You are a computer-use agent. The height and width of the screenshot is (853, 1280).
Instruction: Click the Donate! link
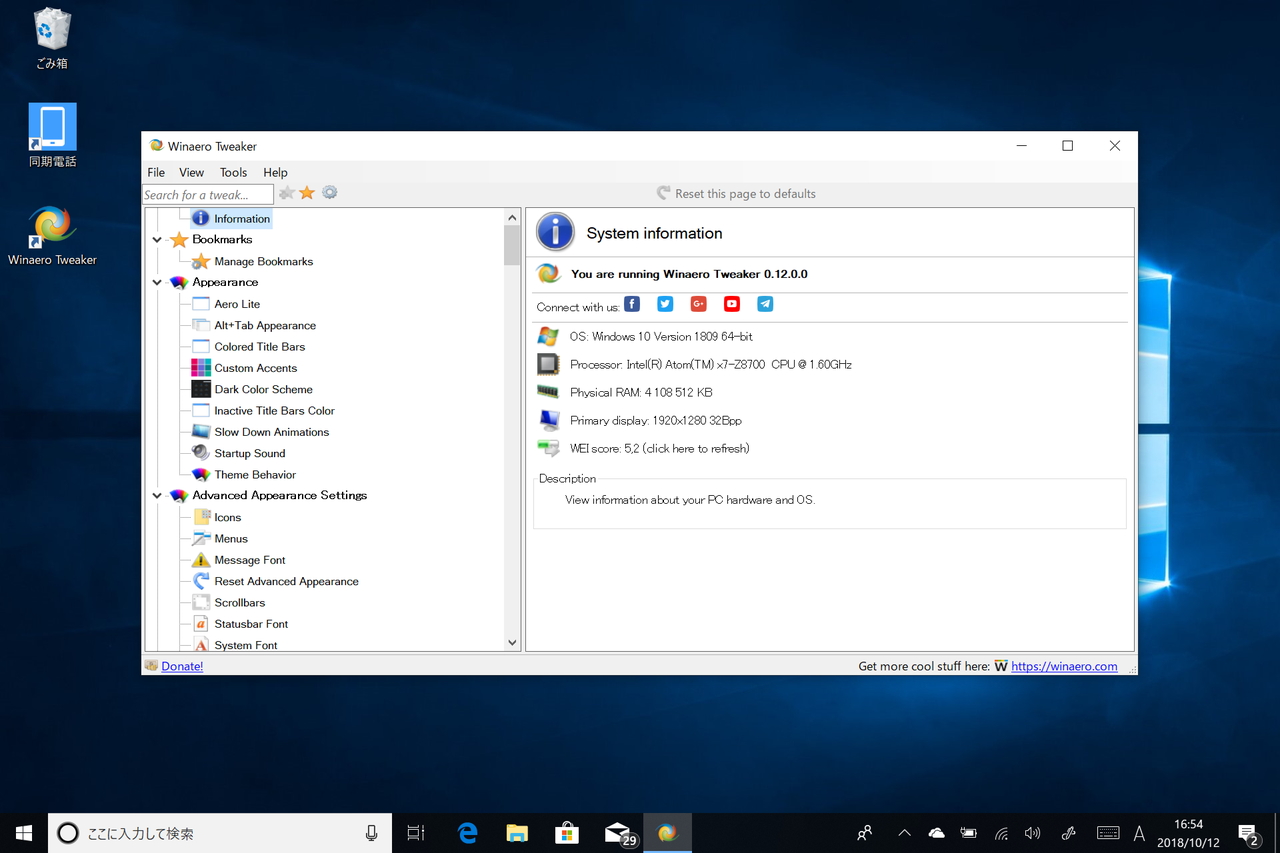point(181,665)
